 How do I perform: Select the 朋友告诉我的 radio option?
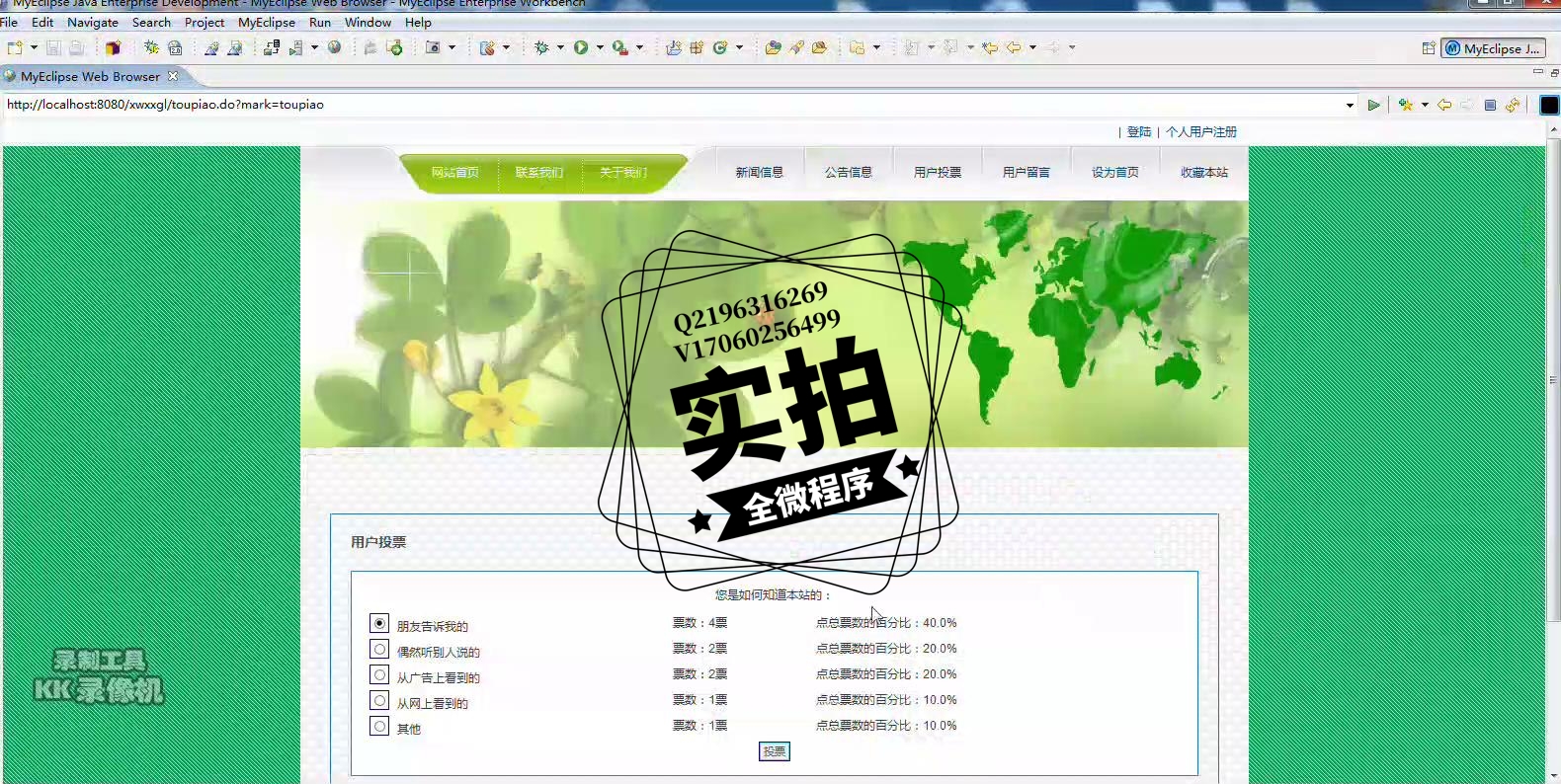click(x=379, y=623)
